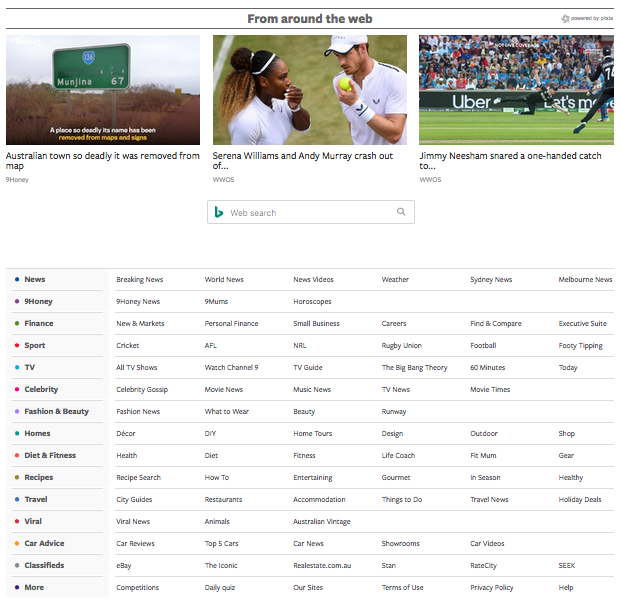The height and width of the screenshot is (612, 622).
Task: Open the Finance category
Action: 39,323
